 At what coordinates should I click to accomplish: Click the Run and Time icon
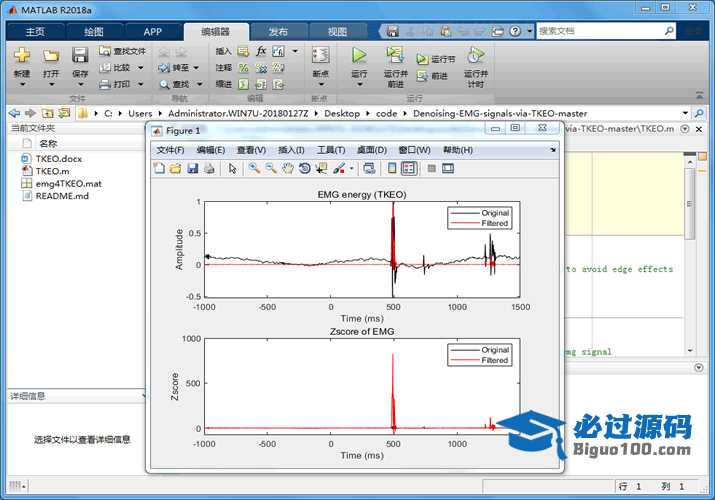[476, 56]
